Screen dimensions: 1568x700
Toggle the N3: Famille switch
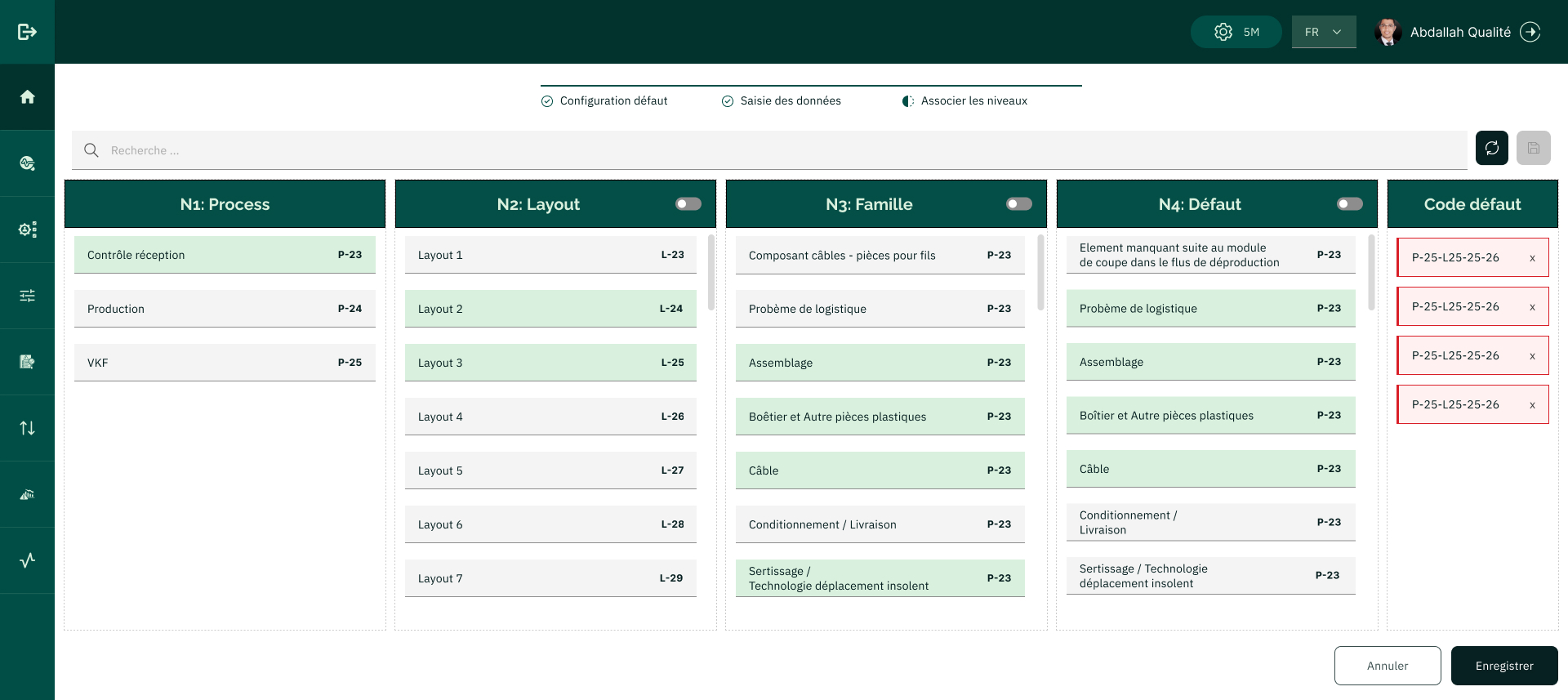[x=1018, y=204]
